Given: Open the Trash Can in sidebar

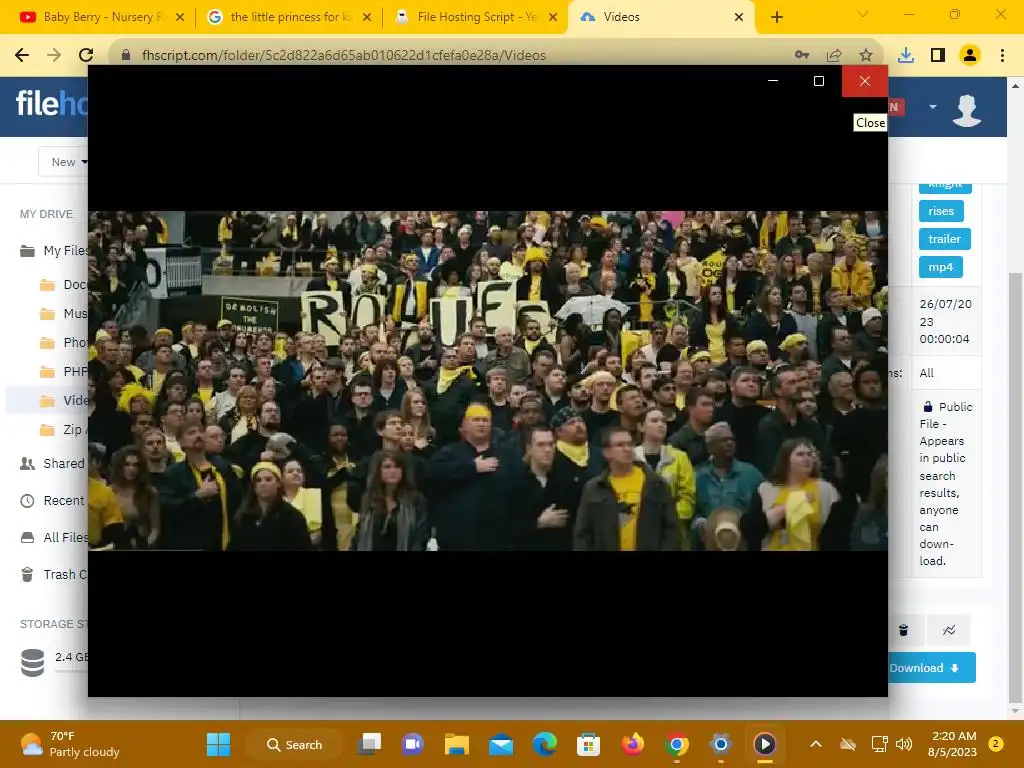Looking at the screenshot, I should click(53, 575).
